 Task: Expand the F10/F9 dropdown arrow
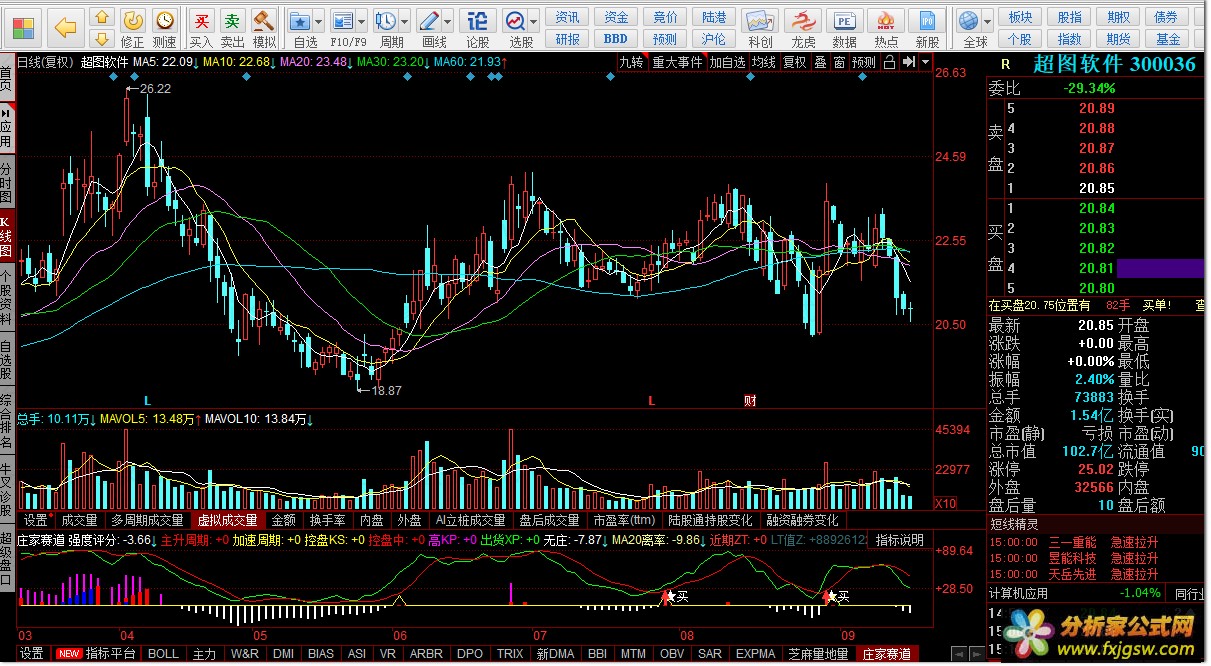pos(360,20)
